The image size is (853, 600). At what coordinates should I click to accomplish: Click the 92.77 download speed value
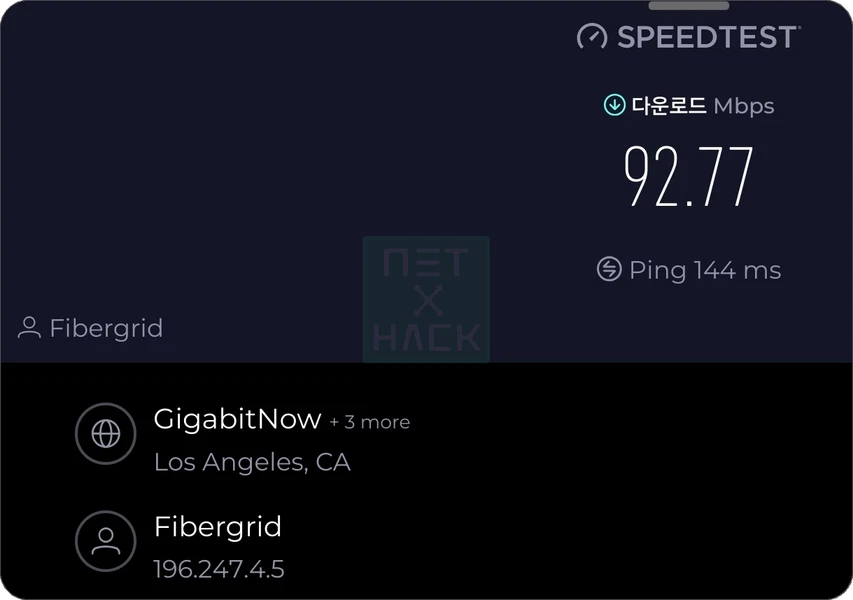pos(689,177)
